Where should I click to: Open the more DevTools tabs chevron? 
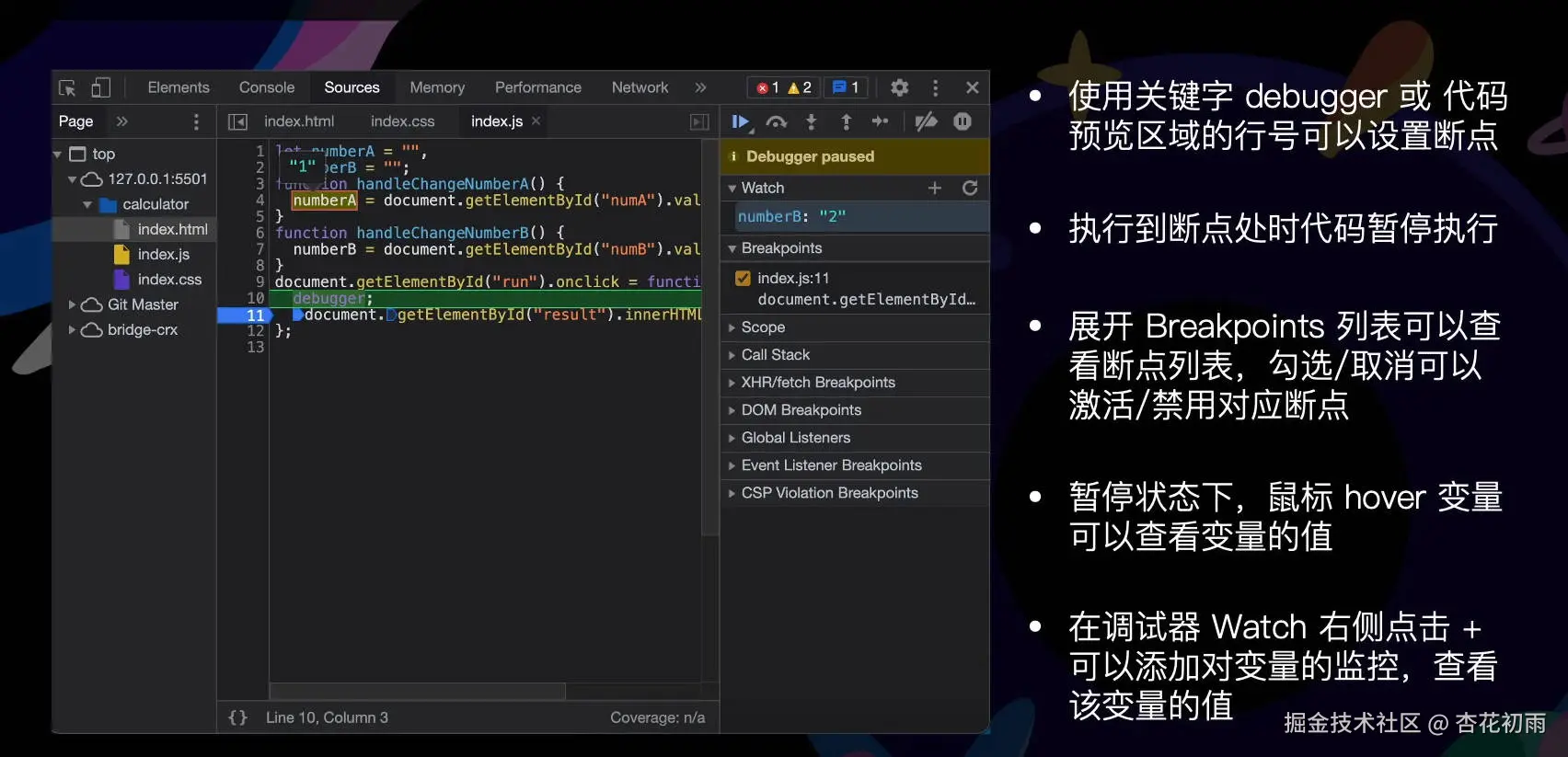(700, 87)
